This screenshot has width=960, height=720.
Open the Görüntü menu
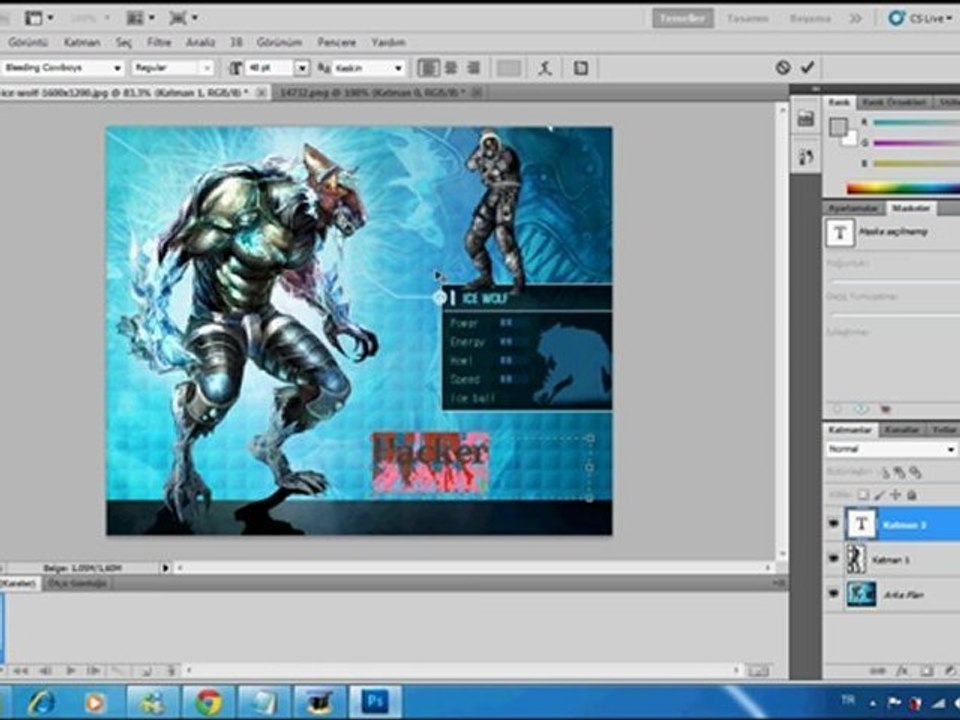click(28, 42)
